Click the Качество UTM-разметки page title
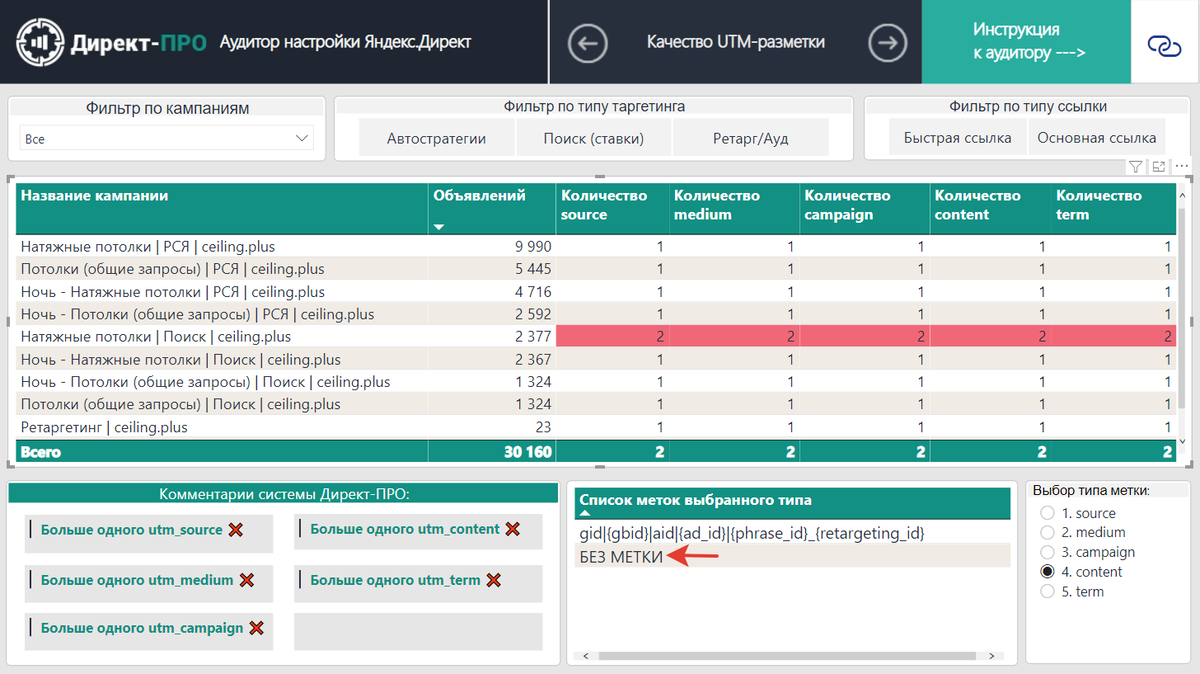The height and width of the screenshot is (674, 1200). [736, 42]
